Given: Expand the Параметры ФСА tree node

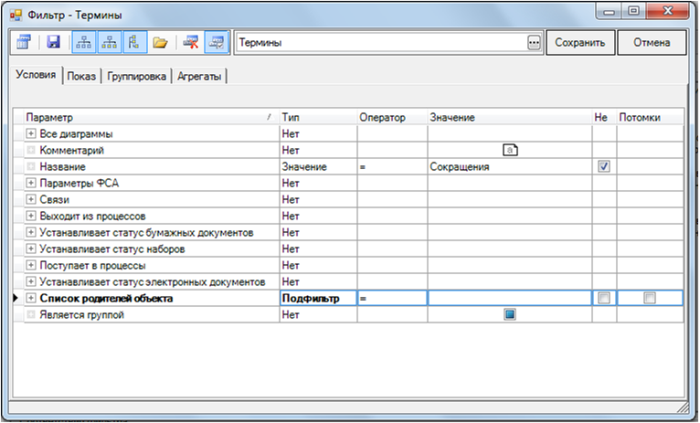Looking at the screenshot, I should (31, 183).
